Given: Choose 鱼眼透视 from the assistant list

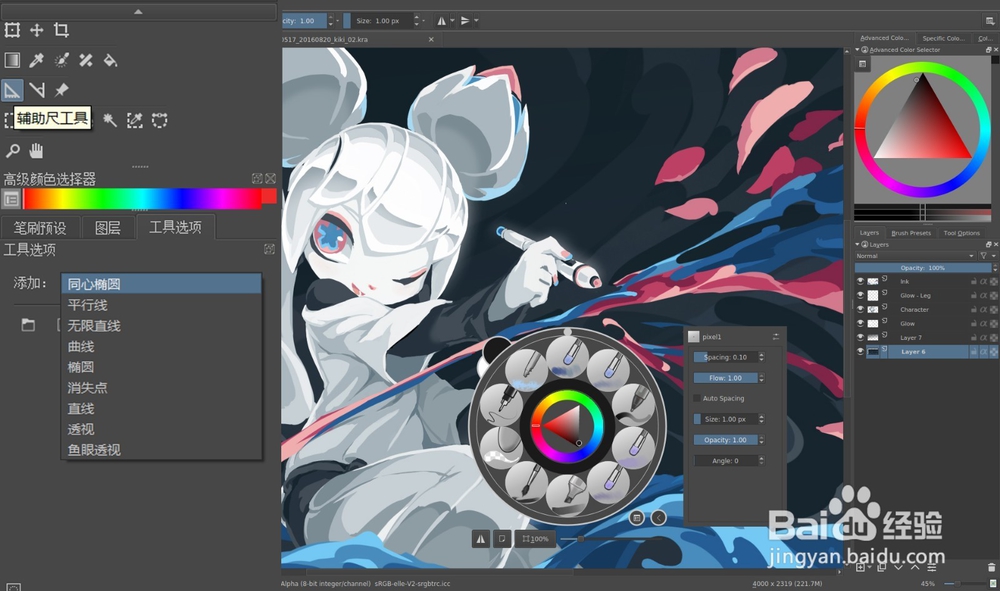Looking at the screenshot, I should tap(162, 449).
